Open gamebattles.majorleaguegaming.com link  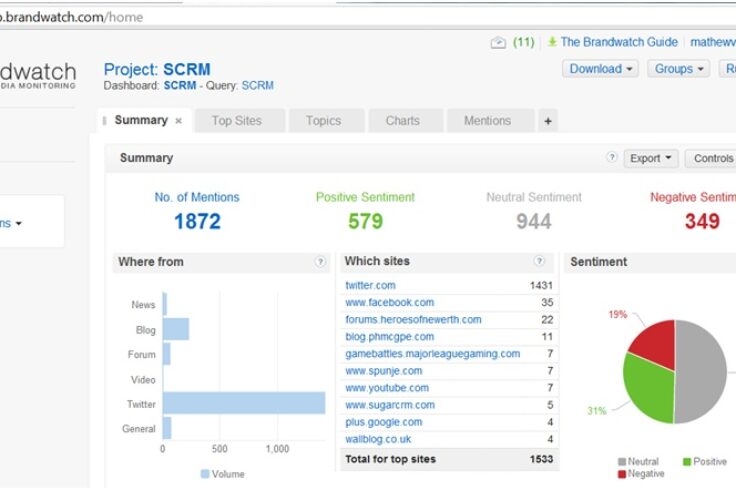(x=432, y=354)
